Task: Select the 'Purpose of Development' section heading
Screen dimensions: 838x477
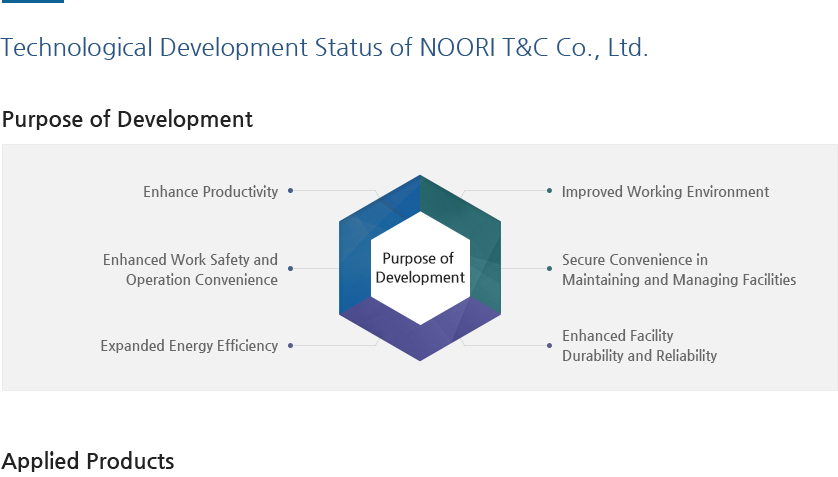Action: [x=127, y=120]
